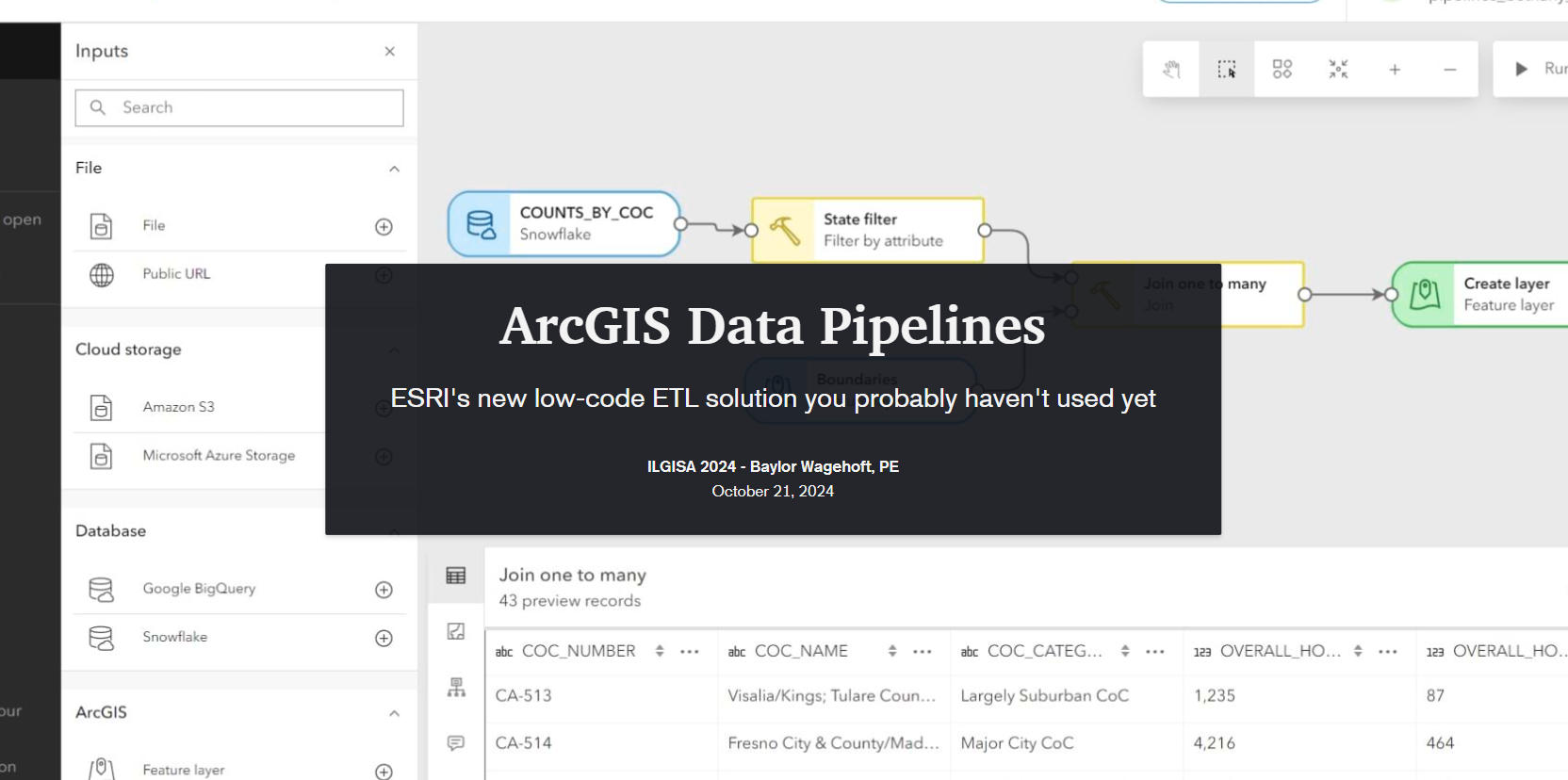Viewport: 1568px width, 780px height.
Task: Collapse the File section
Action: [x=394, y=169]
